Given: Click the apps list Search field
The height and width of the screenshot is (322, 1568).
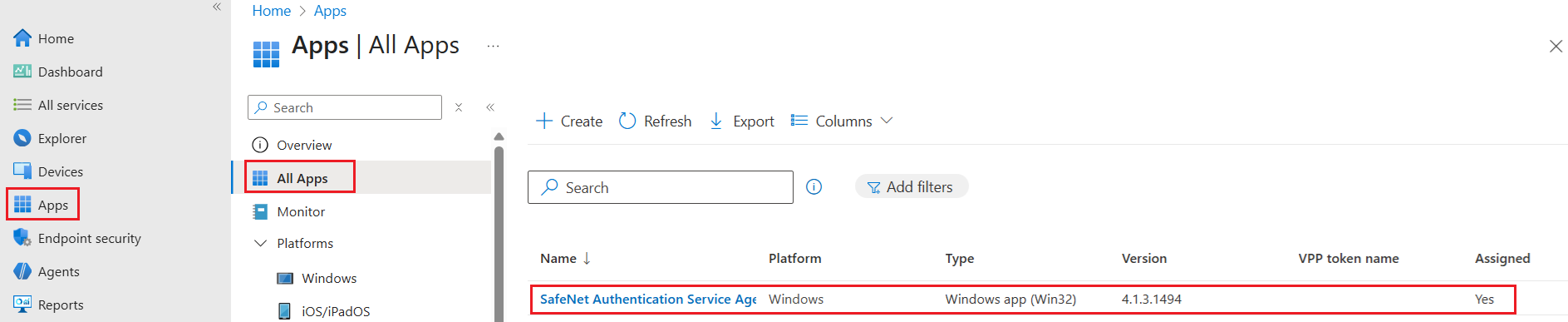Looking at the screenshot, I should tap(661, 187).
